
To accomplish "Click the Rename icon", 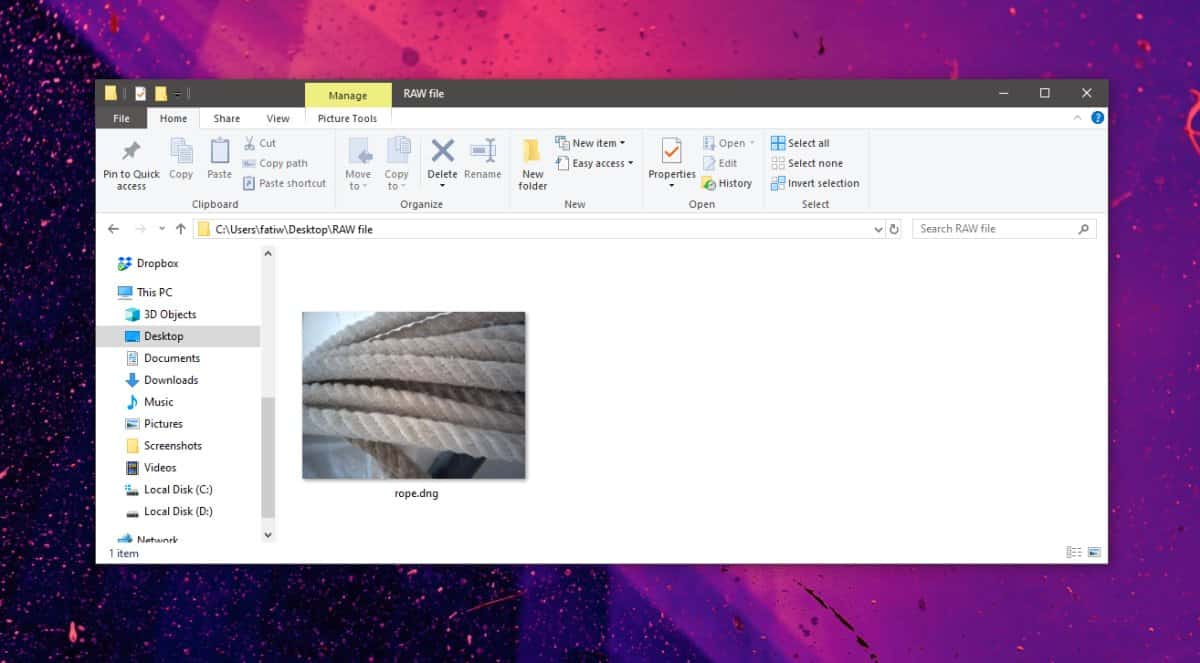I will [483, 151].
